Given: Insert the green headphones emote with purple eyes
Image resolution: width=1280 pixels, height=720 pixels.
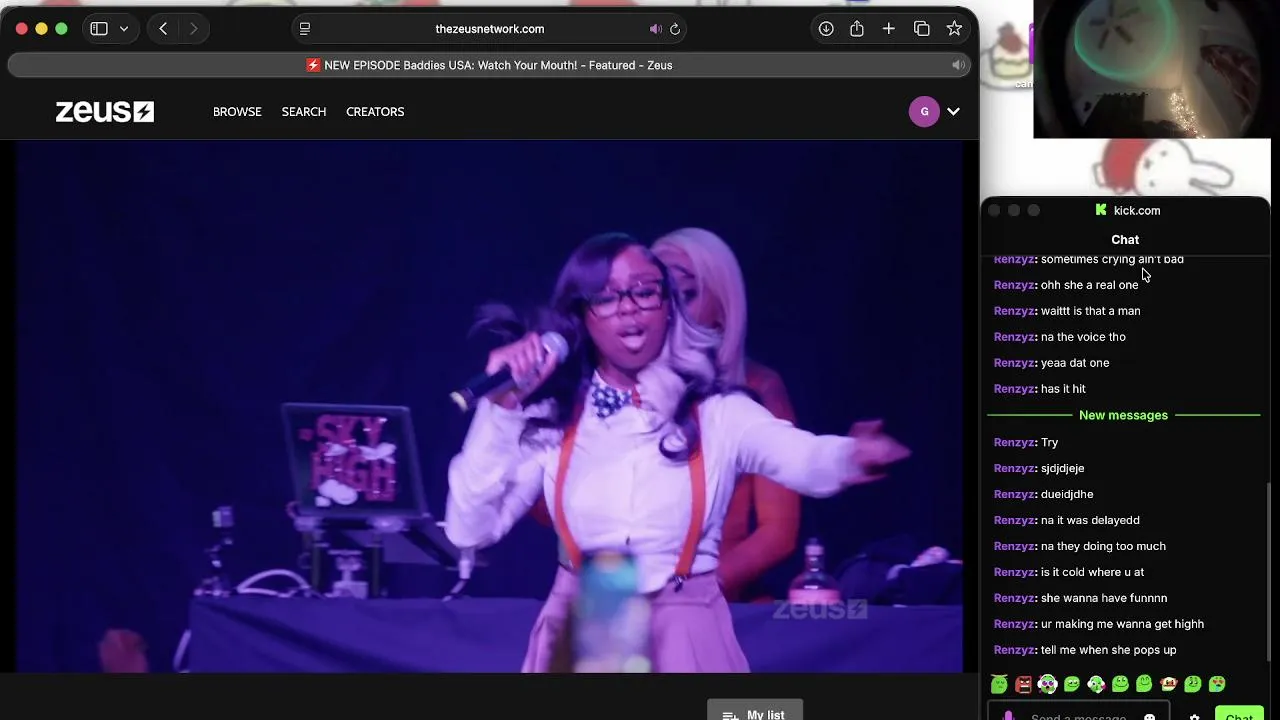Looking at the screenshot, I should pyautogui.click(x=1047, y=684).
